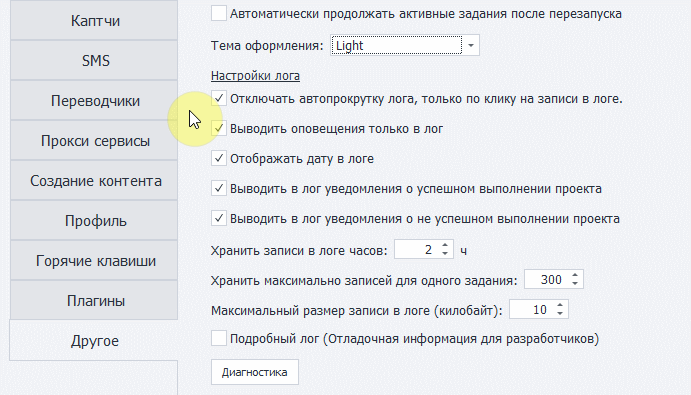Image resolution: width=691 pixels, height=395 pixels.
Task: Click the Диагностика button
Action: coord(255,372)
